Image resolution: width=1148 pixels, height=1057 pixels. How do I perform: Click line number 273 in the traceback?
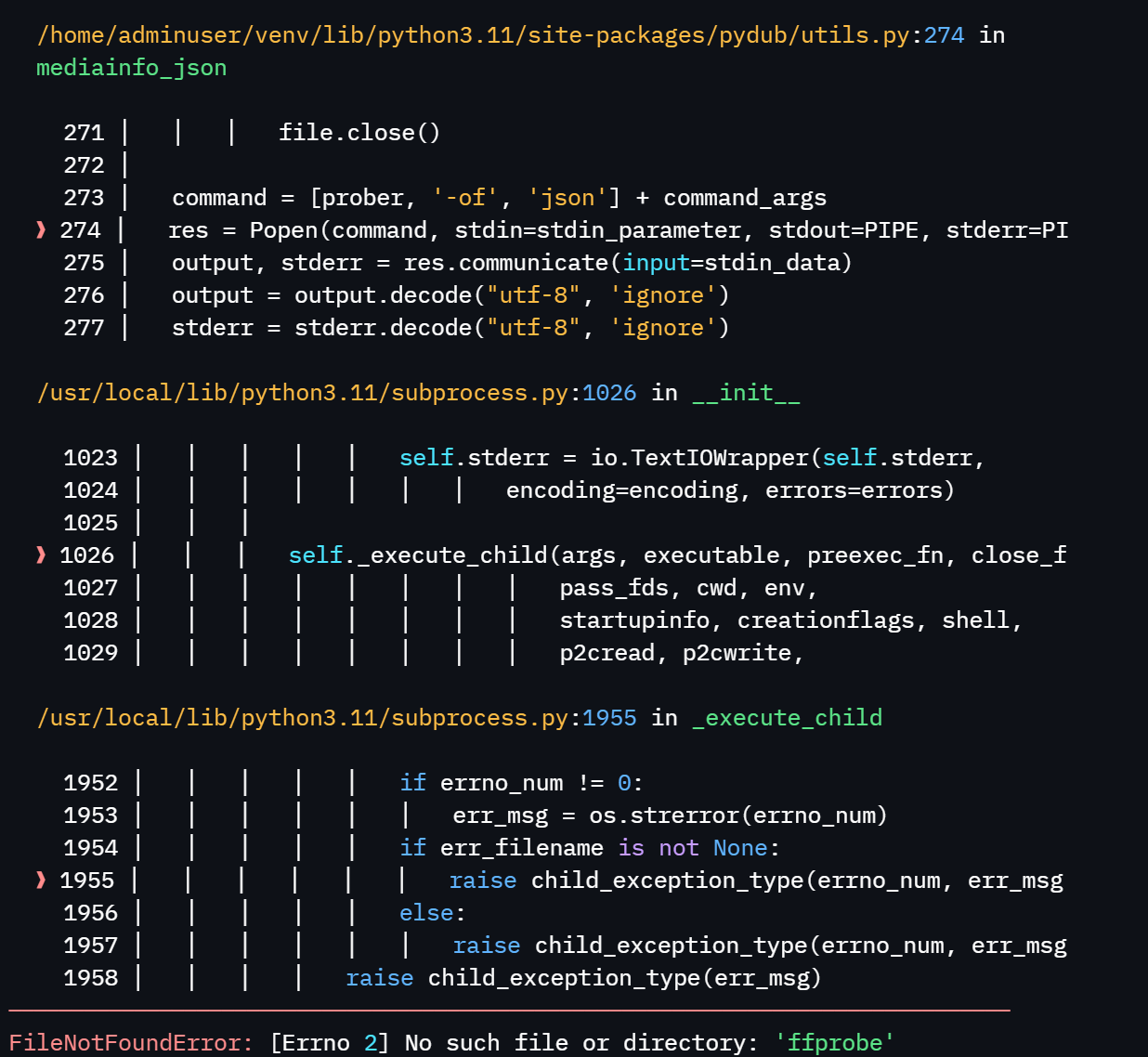coord(84,197)
